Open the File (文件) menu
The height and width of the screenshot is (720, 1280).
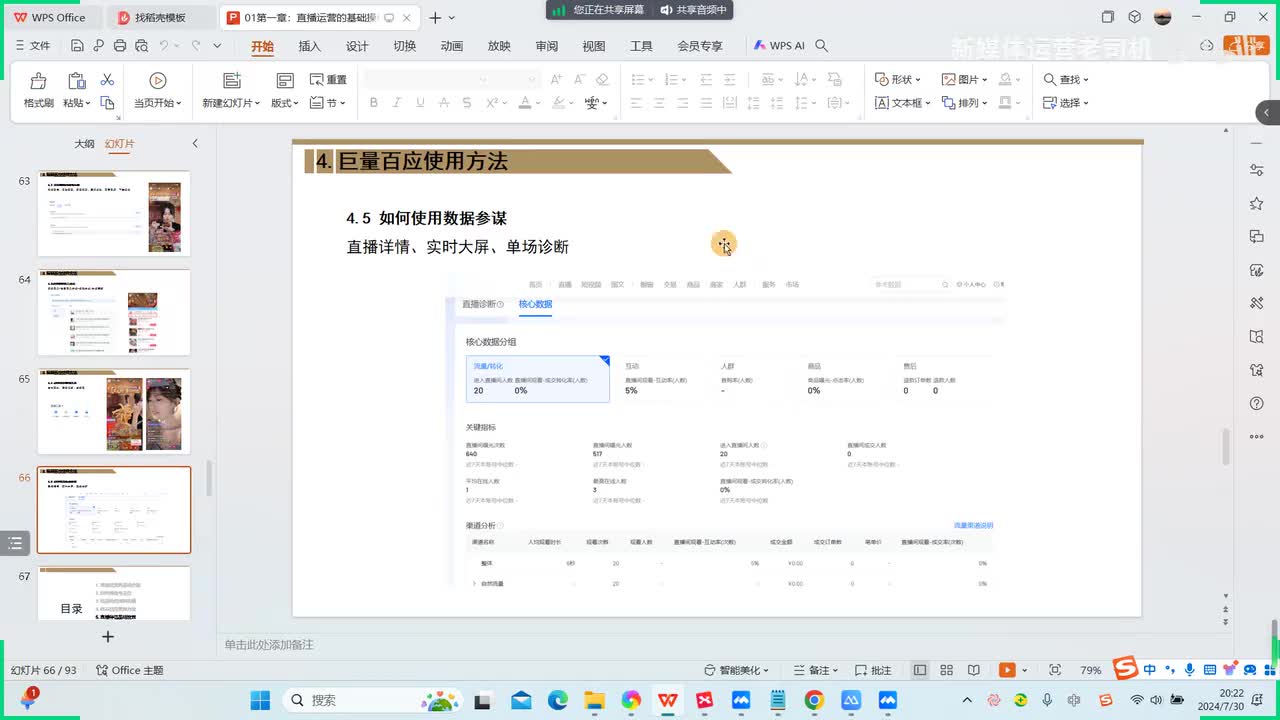(x=33, y=46)
